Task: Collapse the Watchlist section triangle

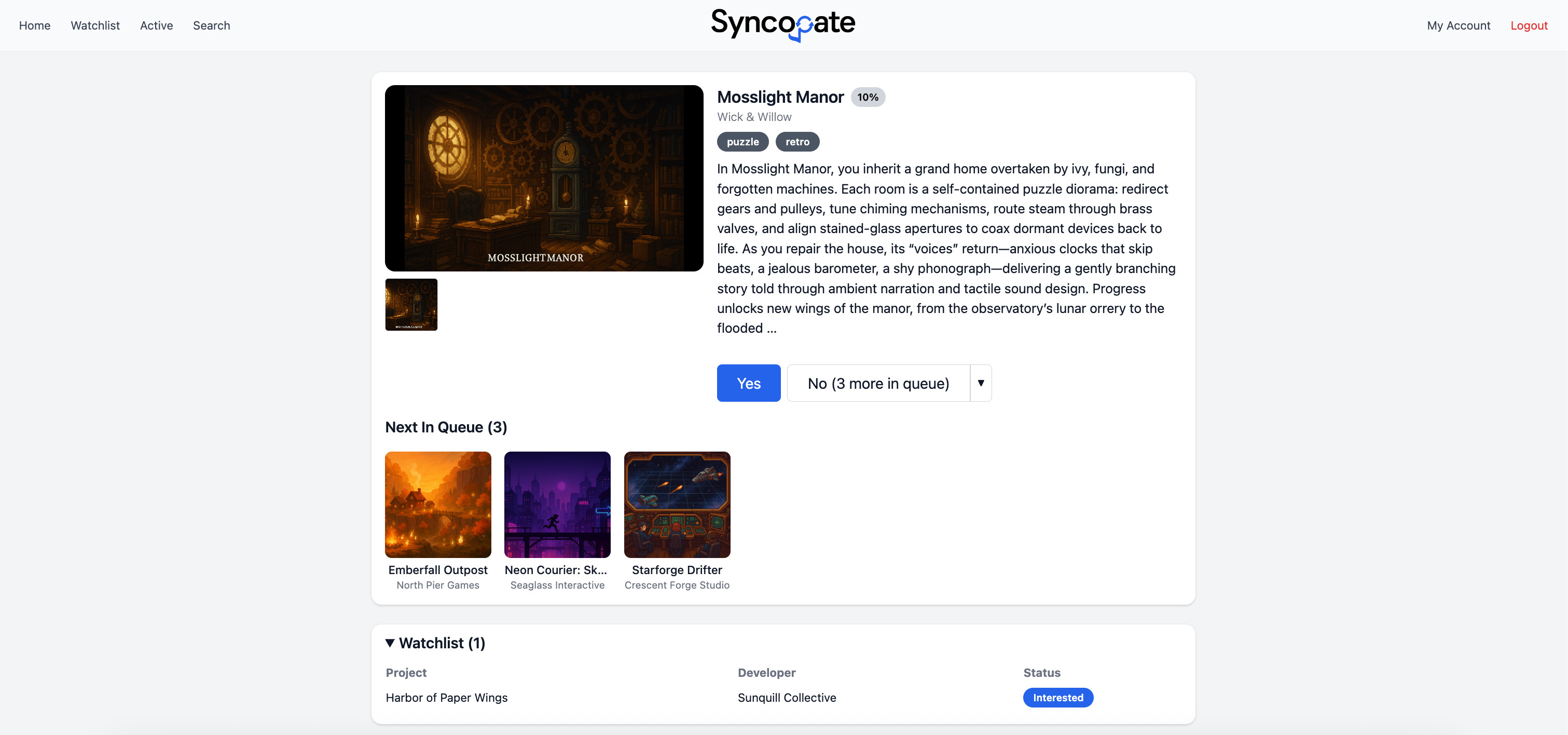Action: (390, 643)
